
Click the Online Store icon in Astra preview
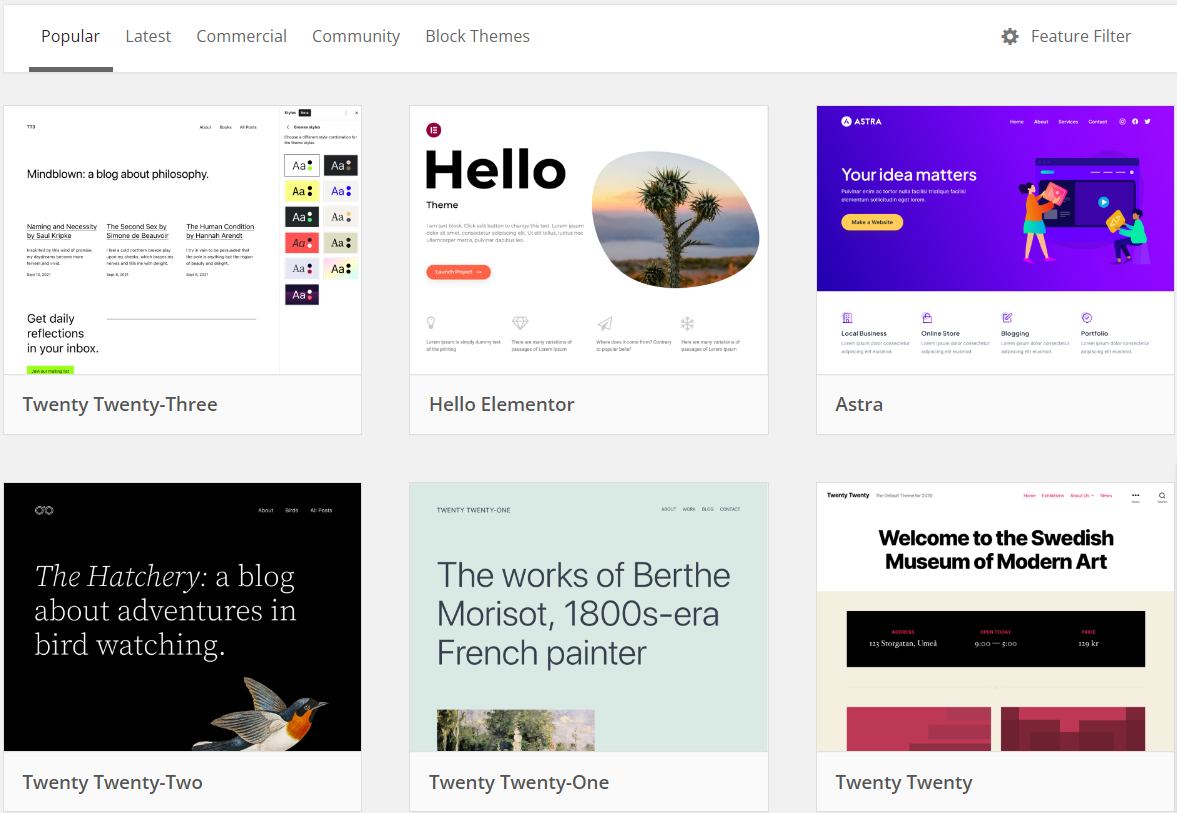tap(926, 318)
